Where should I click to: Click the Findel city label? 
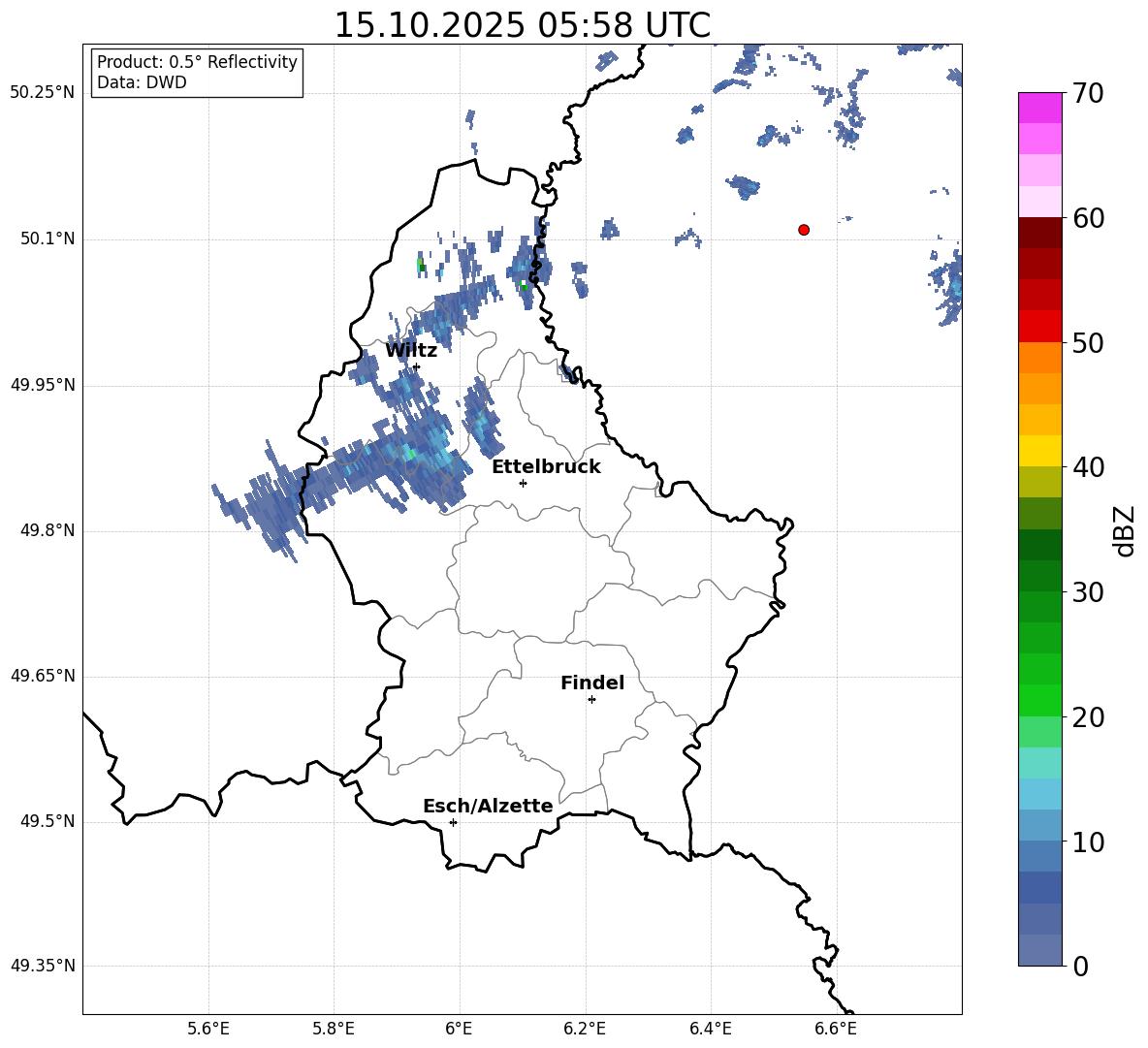tap(592, 683)
